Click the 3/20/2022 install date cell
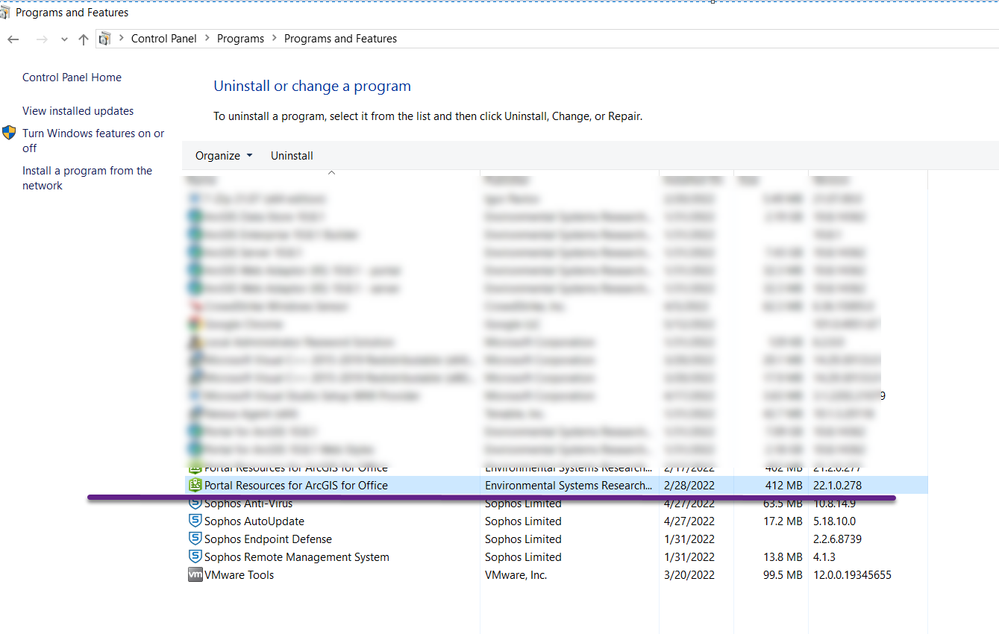 click(x=689, y=575)
